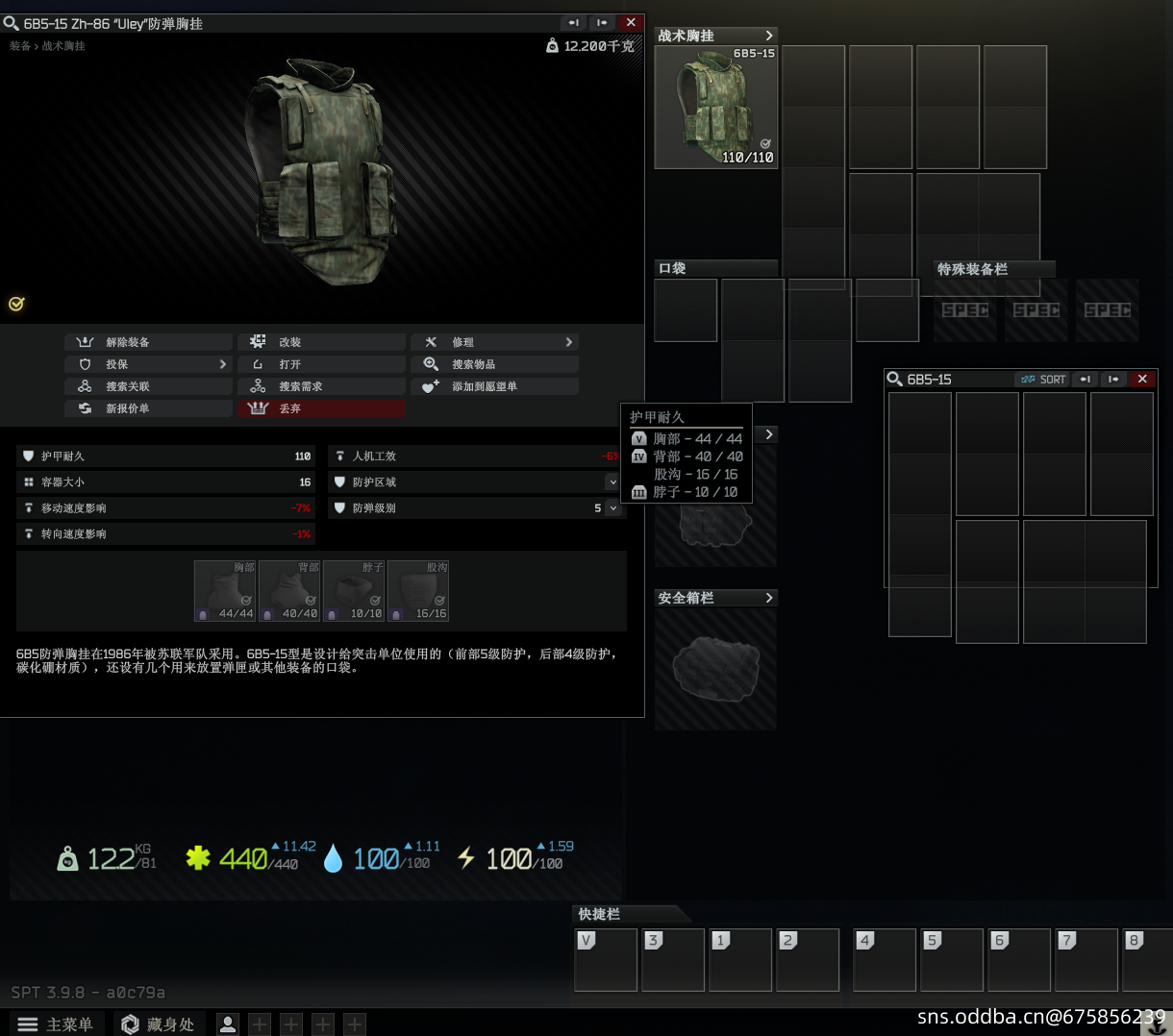Click the weight icon beside 12.200千克
Viewport: 1173px width, 1036px height.
(x=552, y=45)
